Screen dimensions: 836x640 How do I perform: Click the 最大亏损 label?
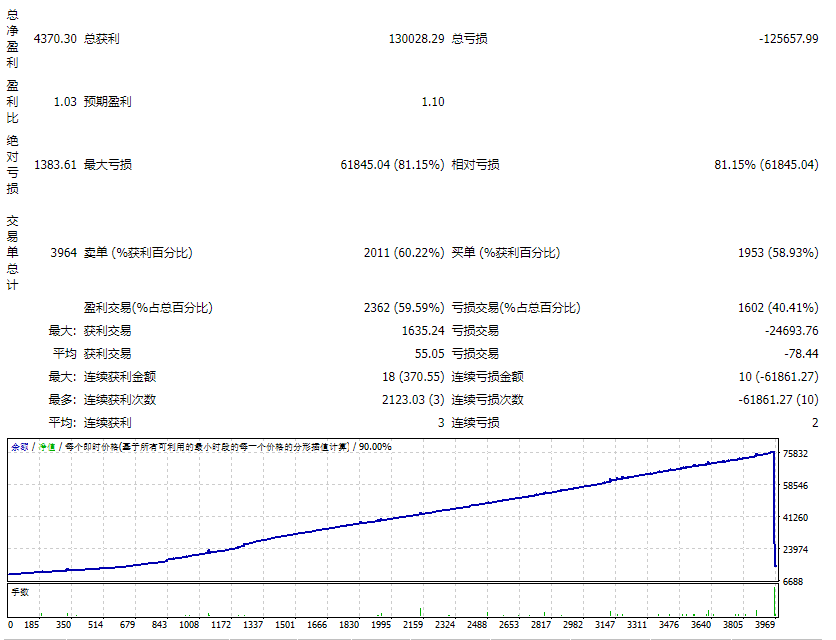pyautogui.click(x=108, y=165)
